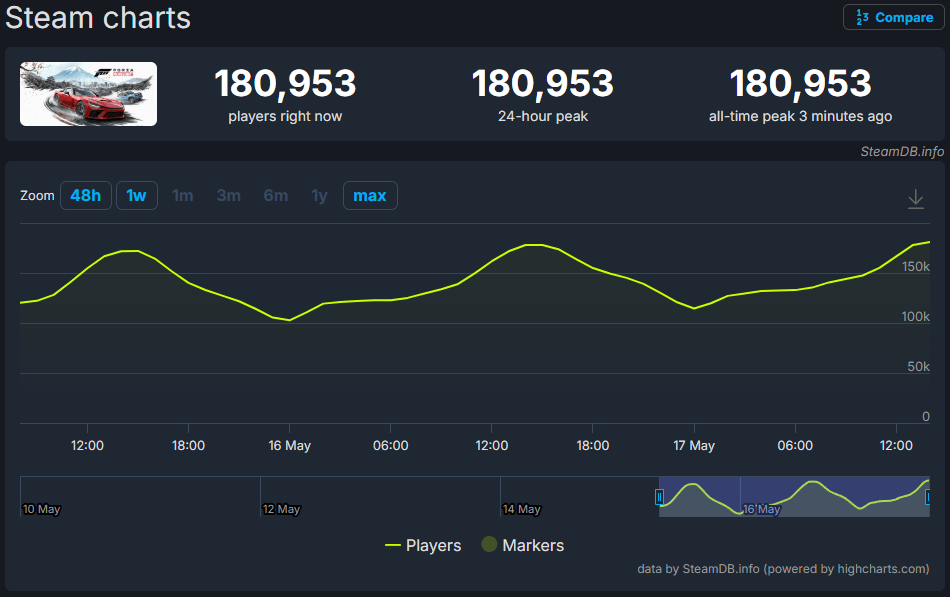This screenshot has height=597, width=950.
Task: Click the 50k y-axis label
Action: 918,367
